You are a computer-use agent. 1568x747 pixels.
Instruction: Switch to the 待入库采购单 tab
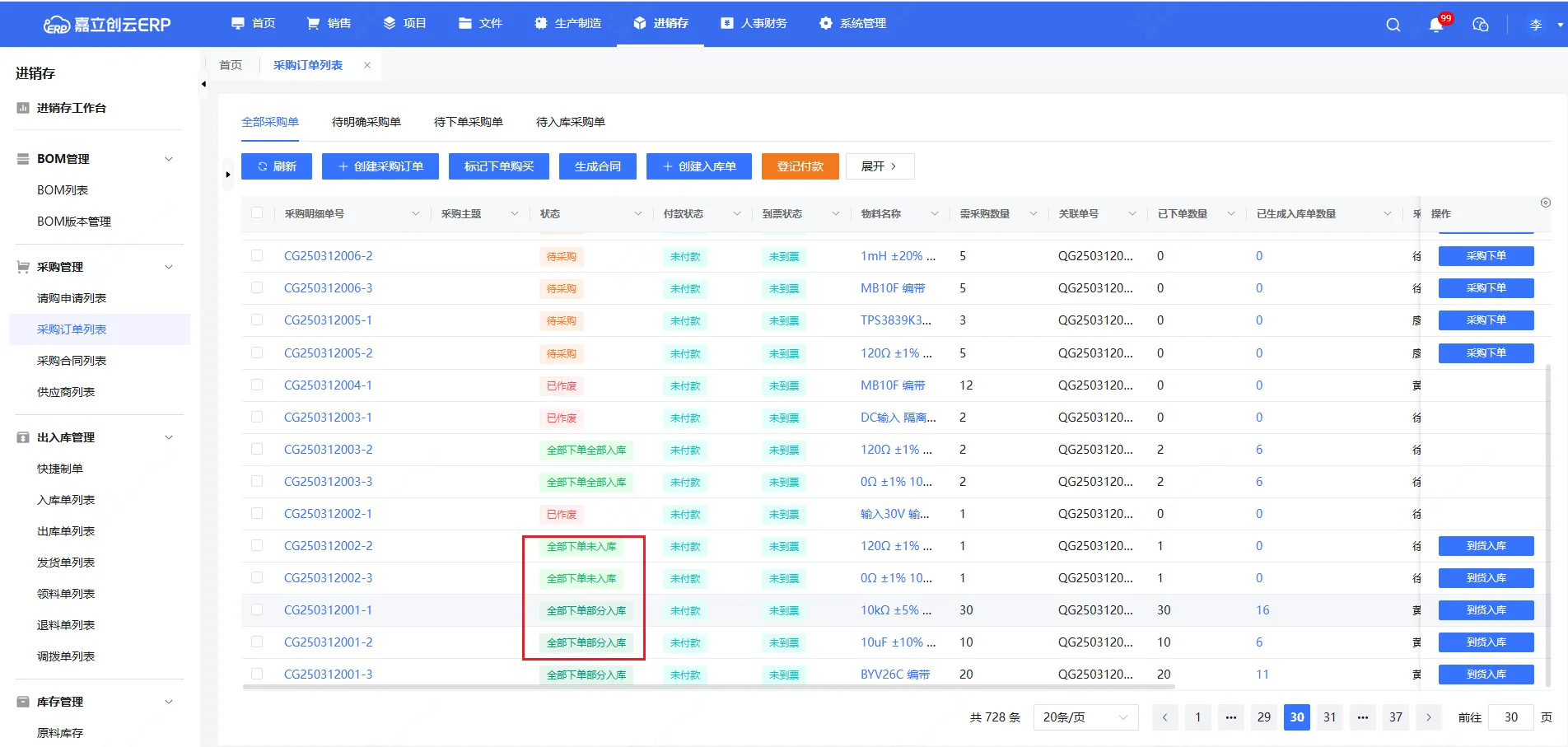[x=570, y=122]
